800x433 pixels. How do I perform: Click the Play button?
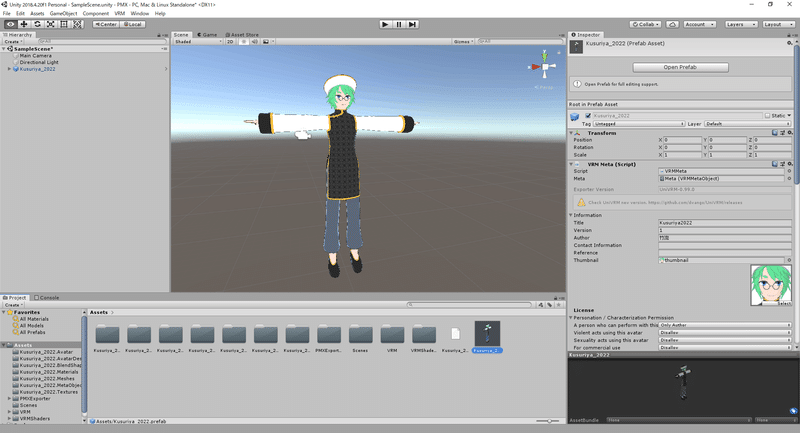[x=385, y=24]
